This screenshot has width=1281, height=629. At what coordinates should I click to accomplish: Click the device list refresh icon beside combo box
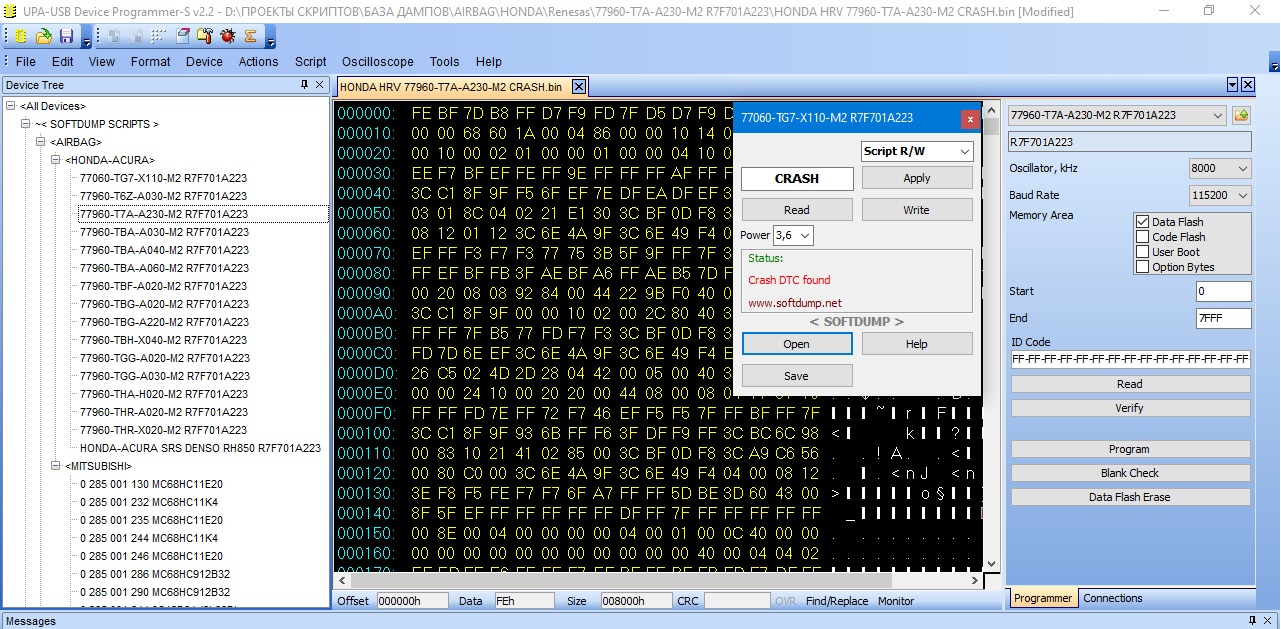(x=1241, y=115)
